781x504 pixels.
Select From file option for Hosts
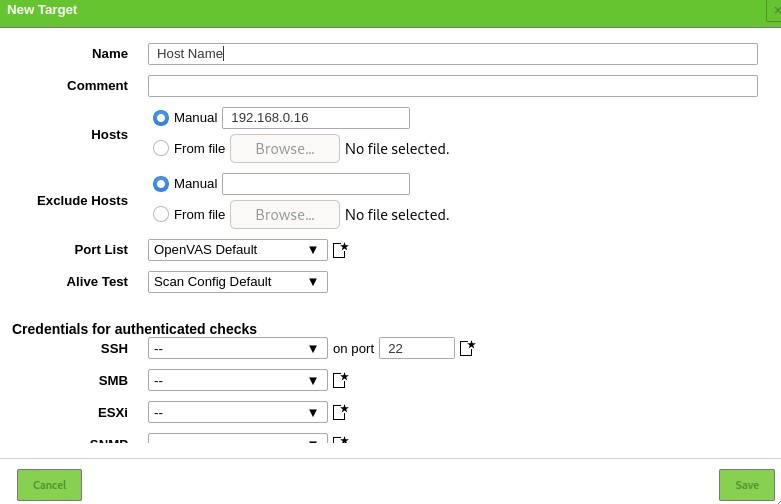tap(160, 148)
